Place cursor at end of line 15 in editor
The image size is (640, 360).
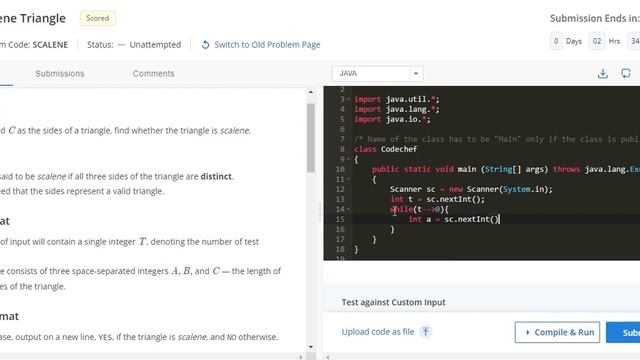click(500, 219)
